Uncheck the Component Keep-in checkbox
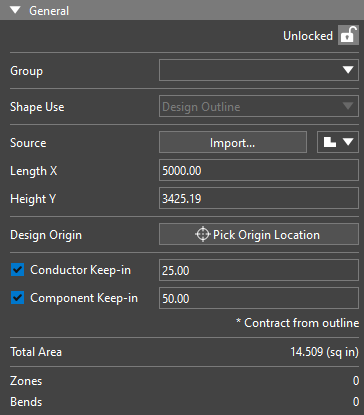364x415 pixels. (x=17, y=298)
